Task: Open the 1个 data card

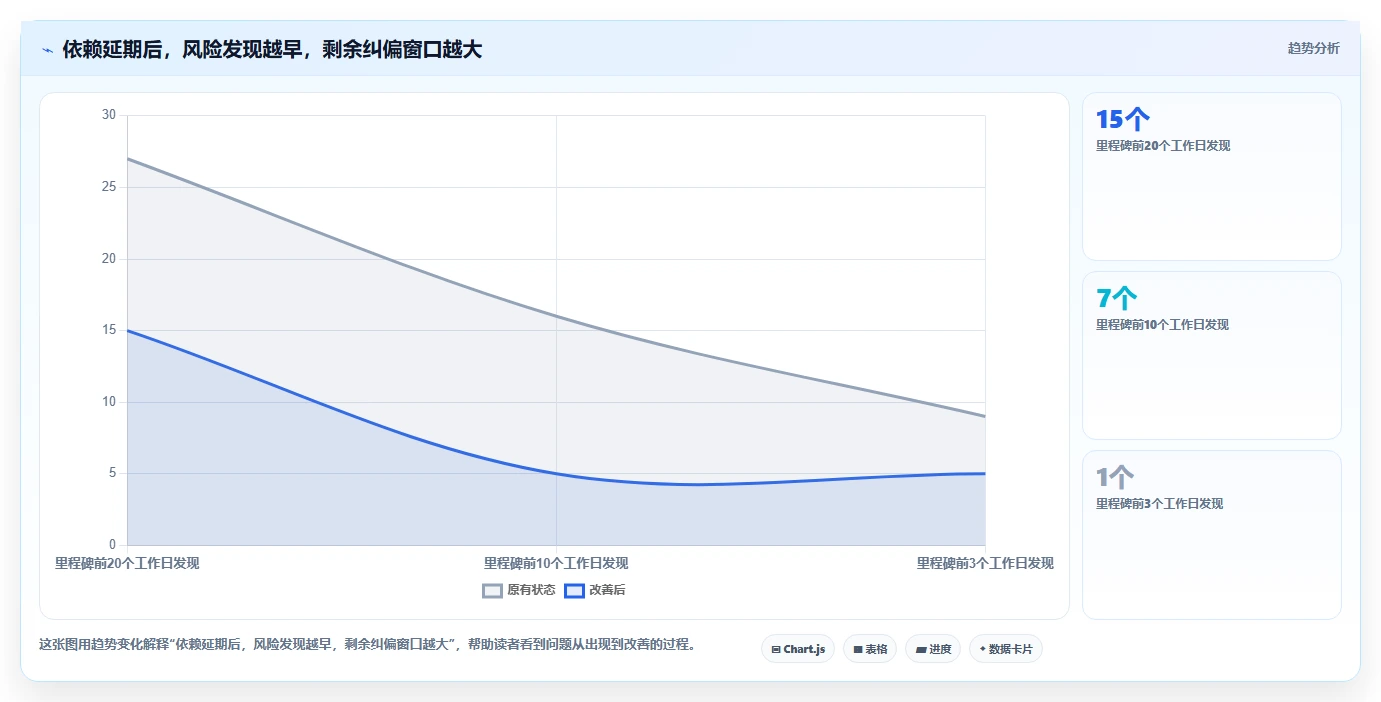Action: [x=1212, y=535]
